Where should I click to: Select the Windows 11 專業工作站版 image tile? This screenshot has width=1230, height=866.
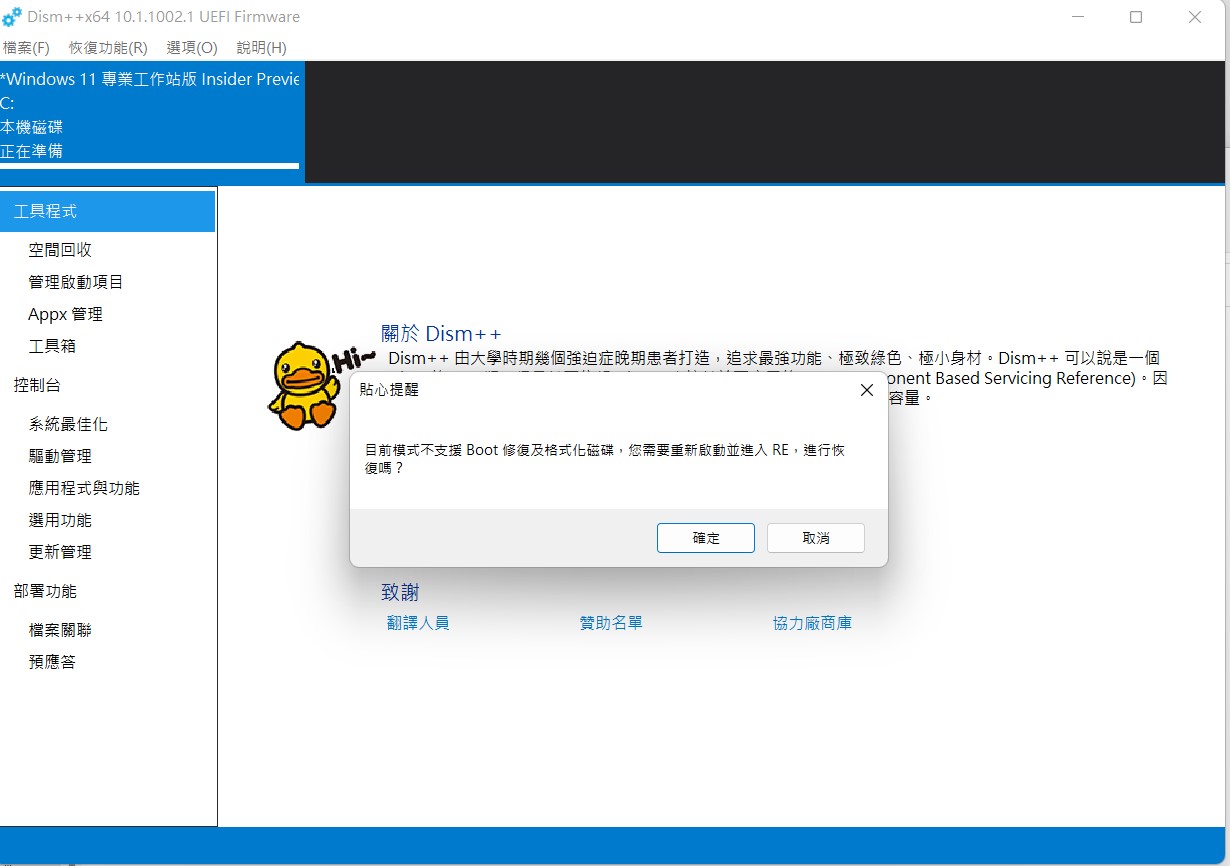[x=150, y=122]
